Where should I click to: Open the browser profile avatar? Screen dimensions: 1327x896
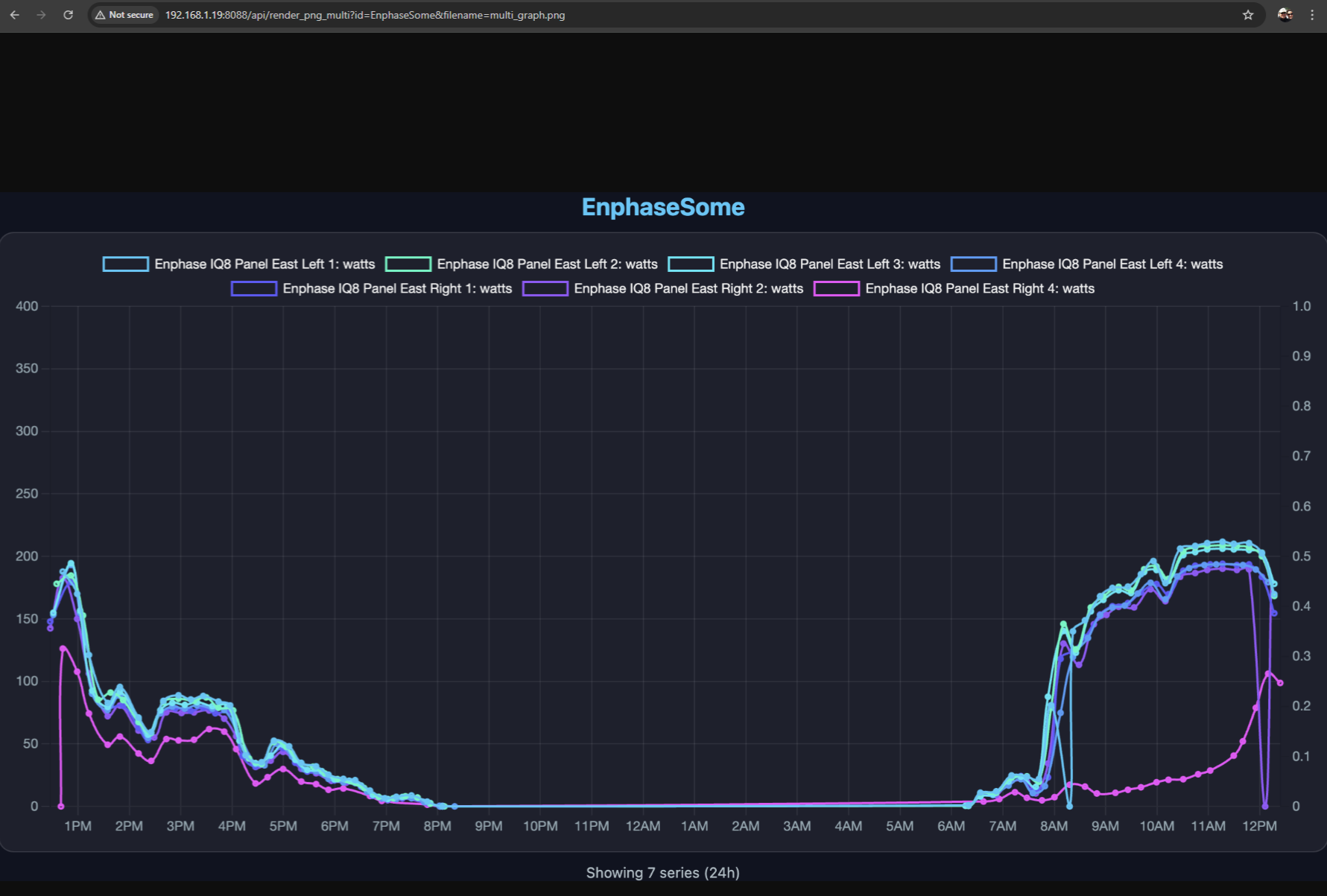(x=1285, y=15)
